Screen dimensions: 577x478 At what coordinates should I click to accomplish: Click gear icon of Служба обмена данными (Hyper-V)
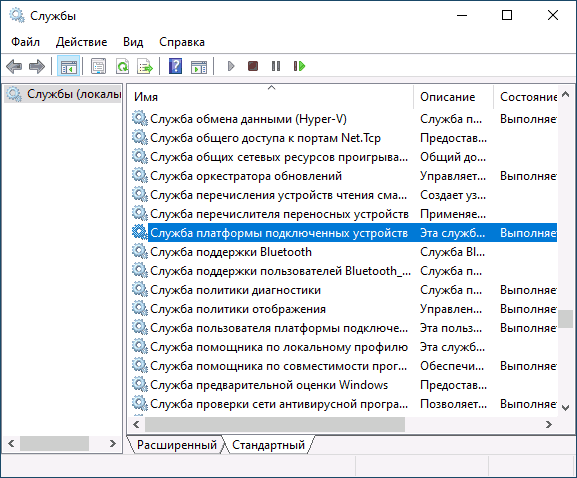point(140,118)
